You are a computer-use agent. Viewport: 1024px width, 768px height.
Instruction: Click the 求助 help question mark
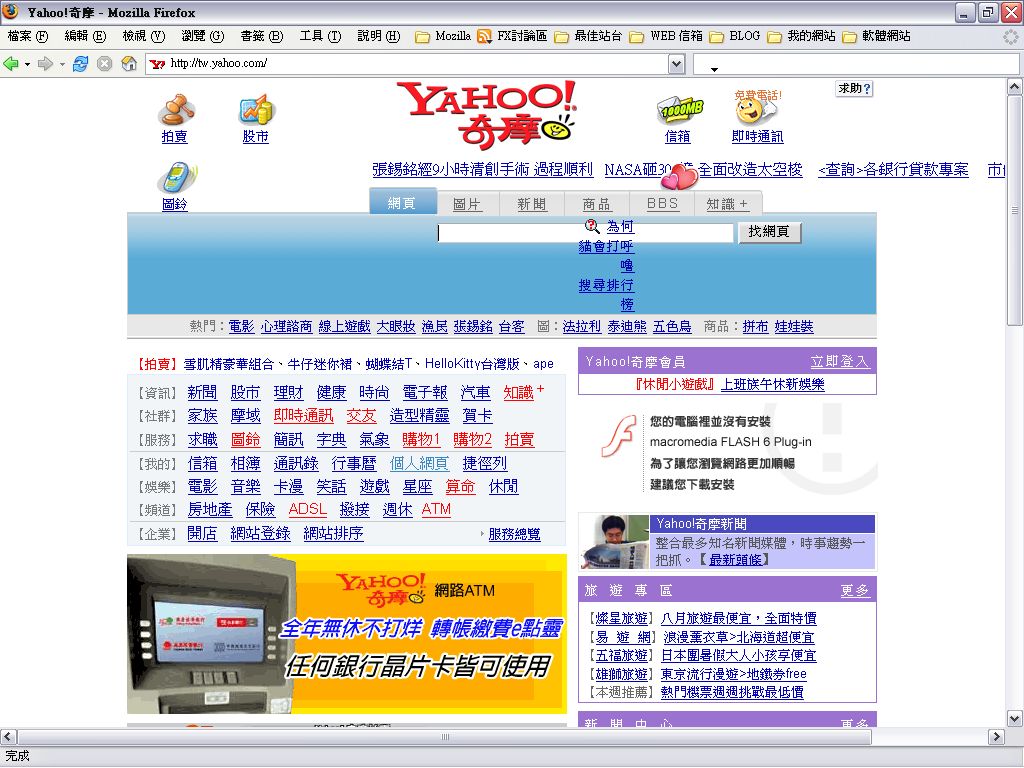[x=854, y=89]
